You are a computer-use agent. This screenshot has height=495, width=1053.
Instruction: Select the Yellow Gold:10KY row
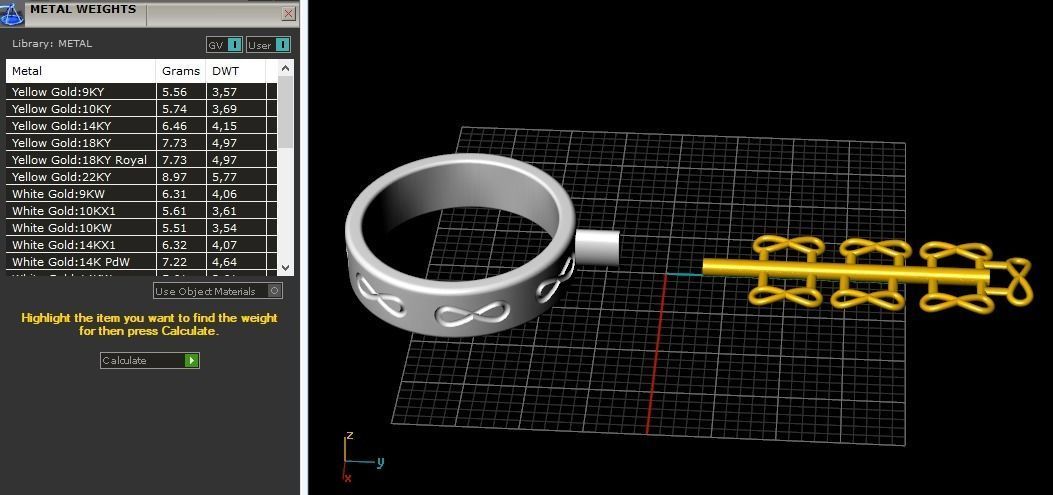(142, 109)
